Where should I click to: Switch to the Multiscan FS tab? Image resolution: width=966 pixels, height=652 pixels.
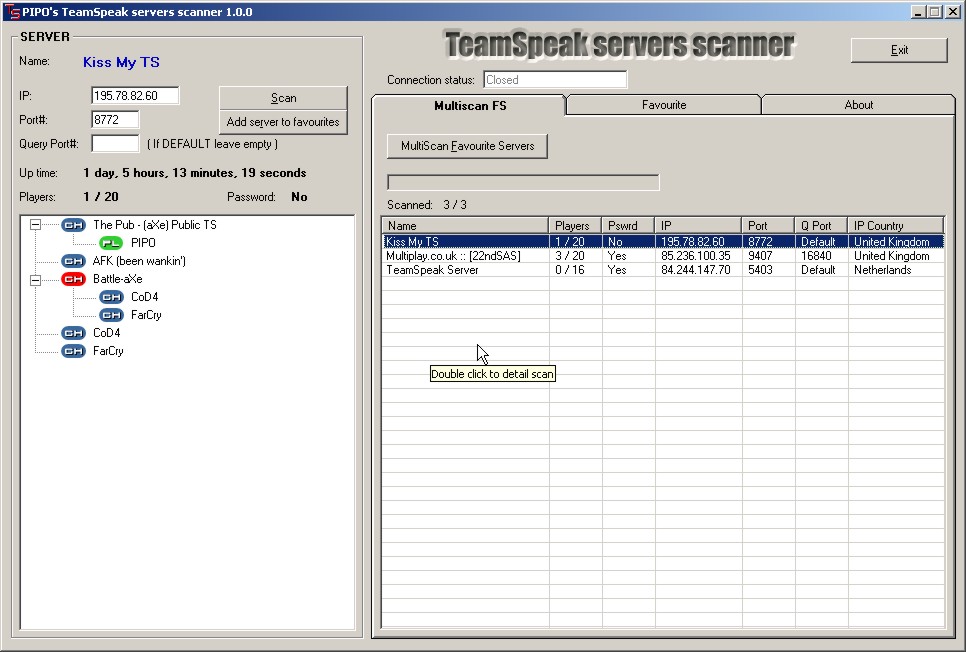(469, 105)
